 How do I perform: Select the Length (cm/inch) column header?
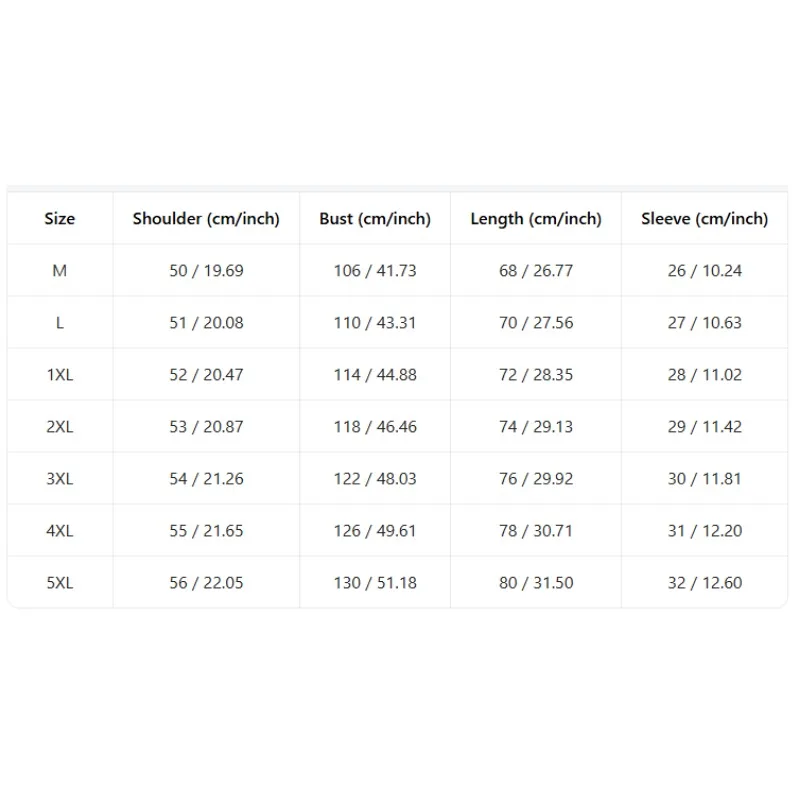pos(536,219)
